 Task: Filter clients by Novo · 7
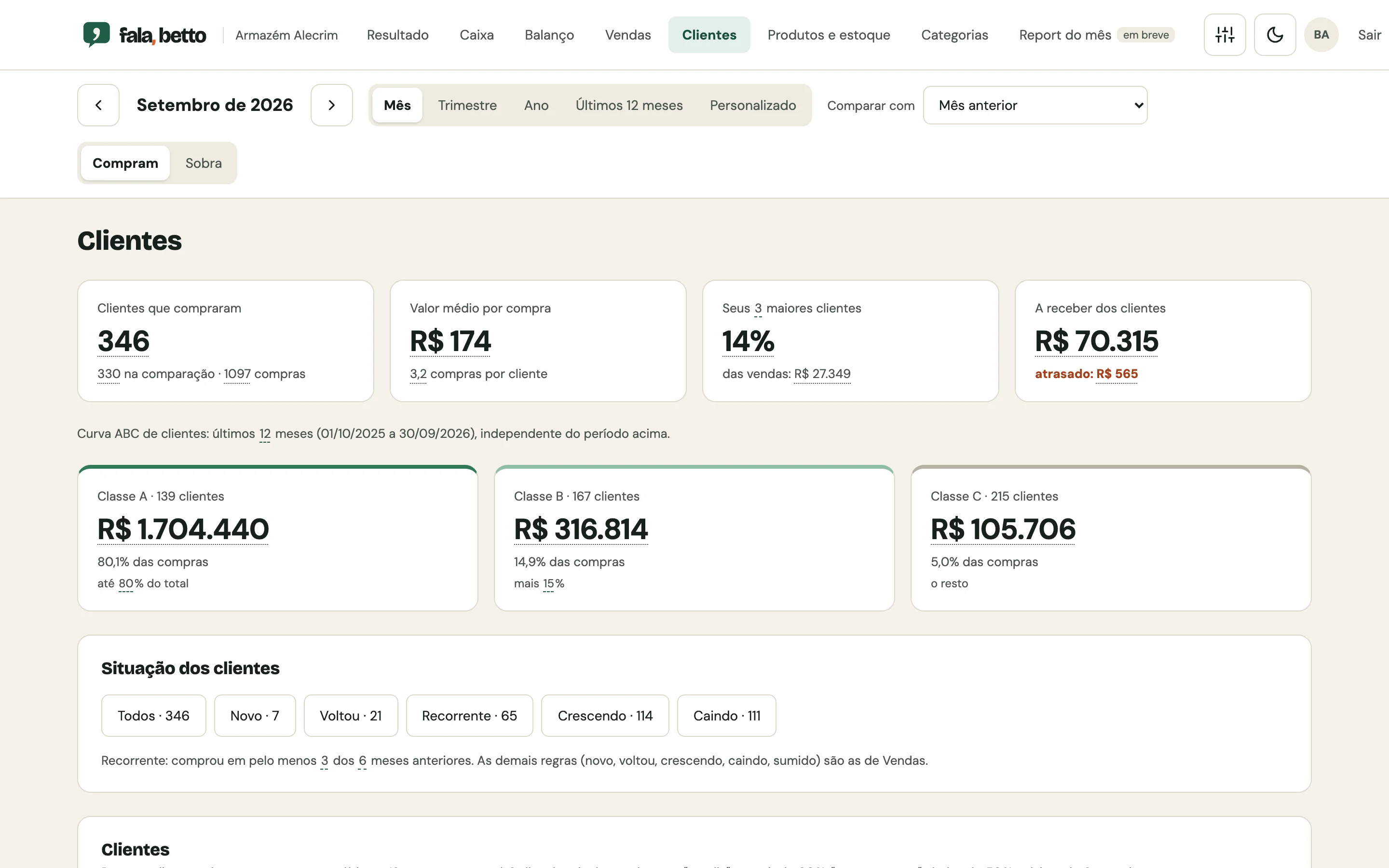click(254, 715)
